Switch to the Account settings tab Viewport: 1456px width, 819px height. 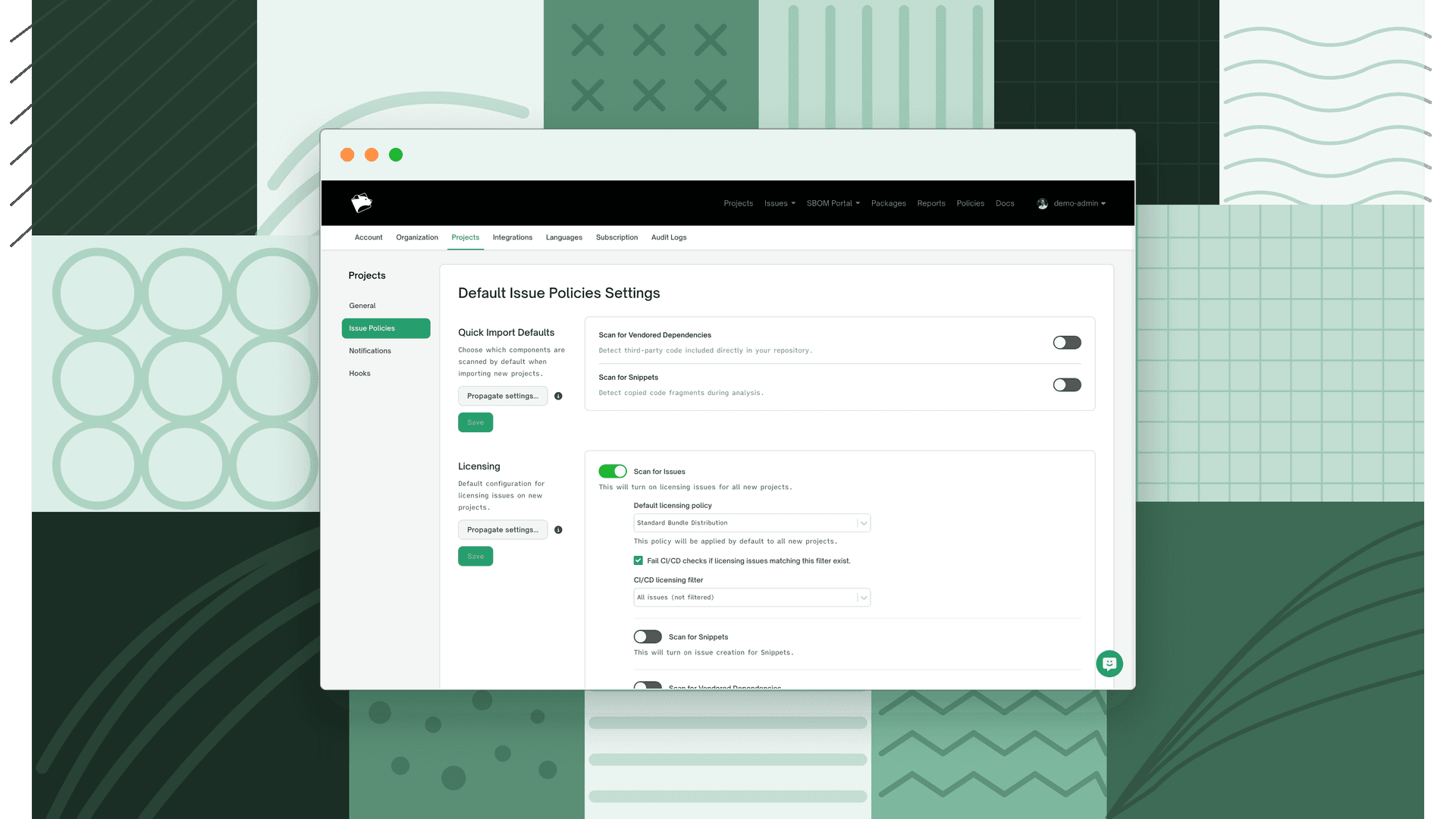369,237
